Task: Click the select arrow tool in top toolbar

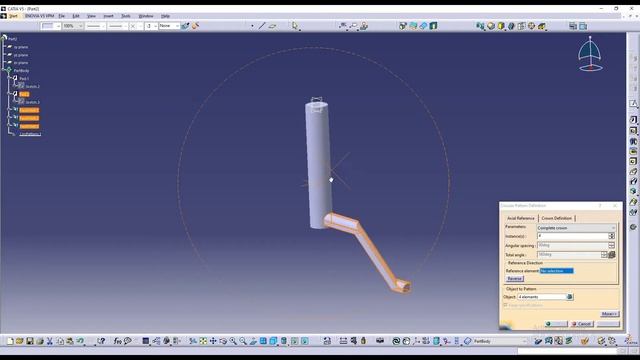Action: point(295,26)
